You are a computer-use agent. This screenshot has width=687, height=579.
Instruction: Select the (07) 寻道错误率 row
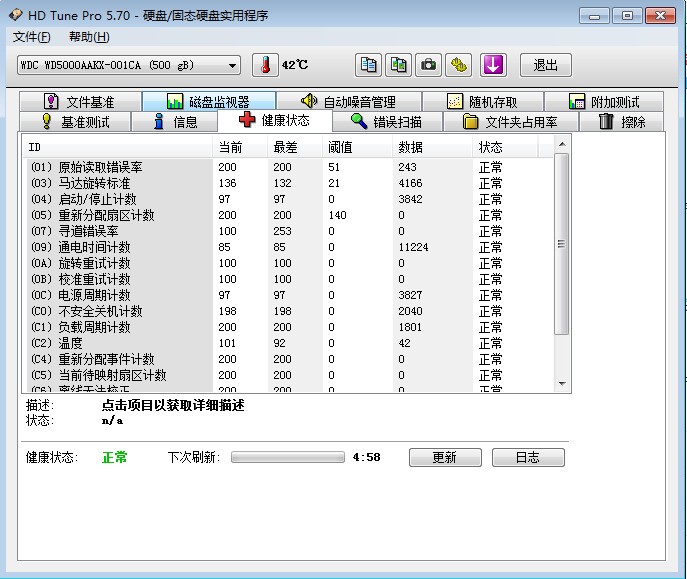tap(288, 231)
